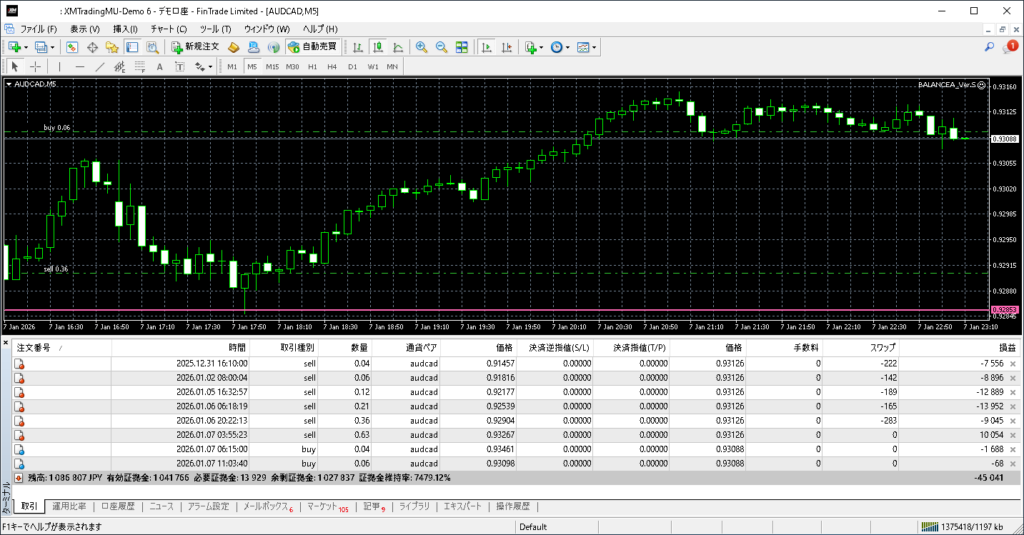This screenshot has height=535, width=1024.
Task: Close the 0.63 lot sell order row
Action: [x=1012, y=436]
